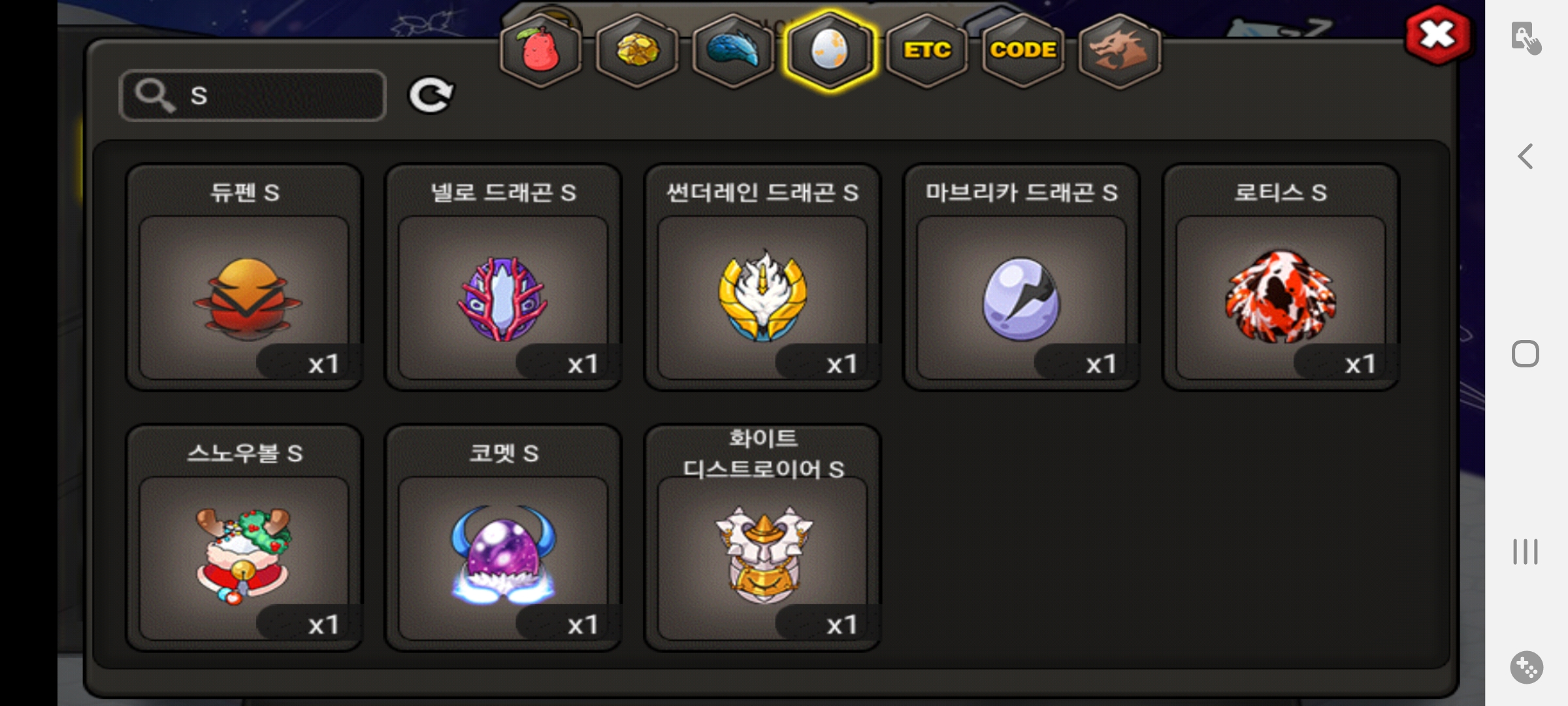Tap the Android back navigation arrow
1568x706 pixels.
pyautogui.click(x=1526, y=156)
